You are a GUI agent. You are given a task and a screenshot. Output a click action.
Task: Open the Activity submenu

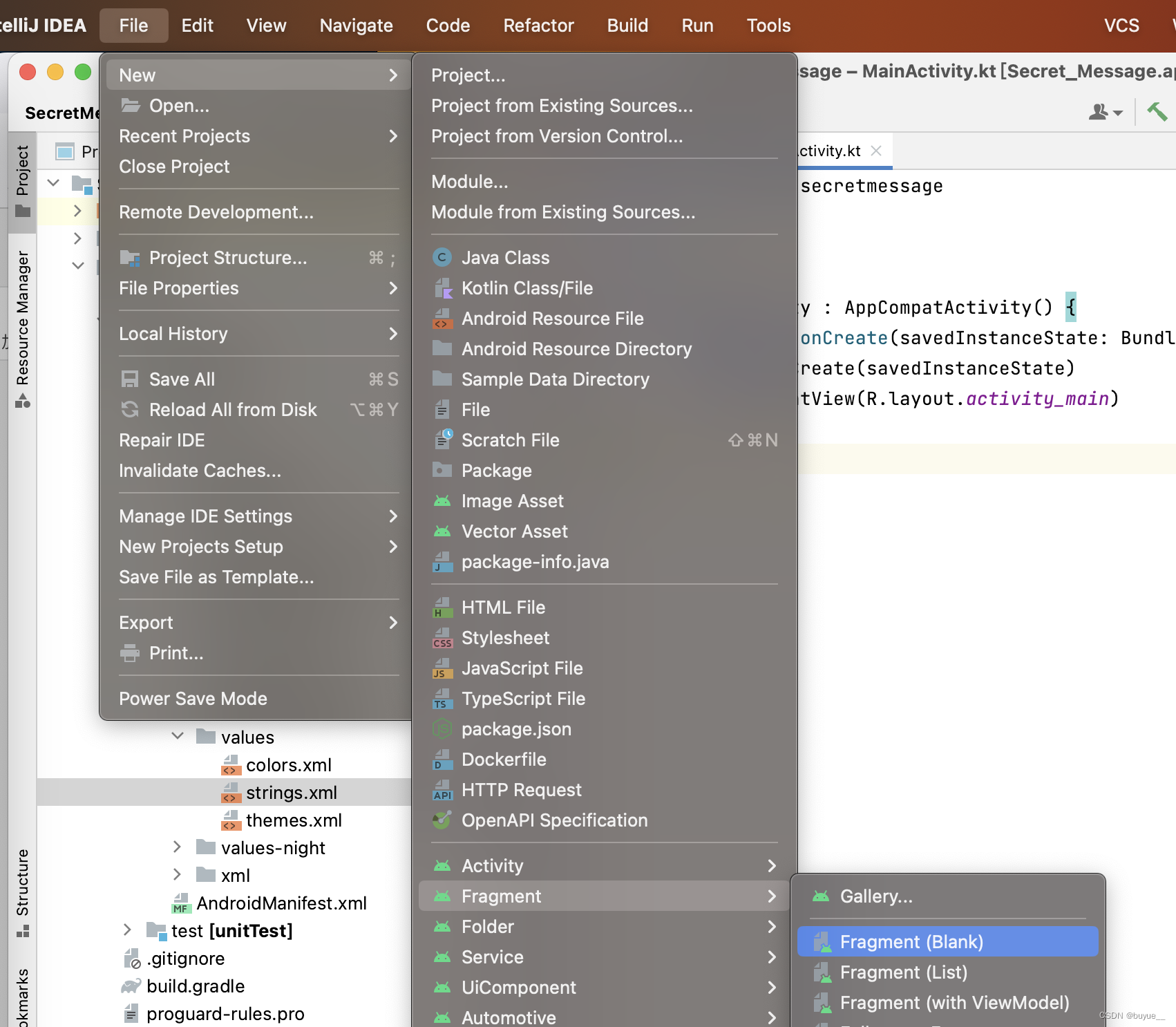point(605,866)
